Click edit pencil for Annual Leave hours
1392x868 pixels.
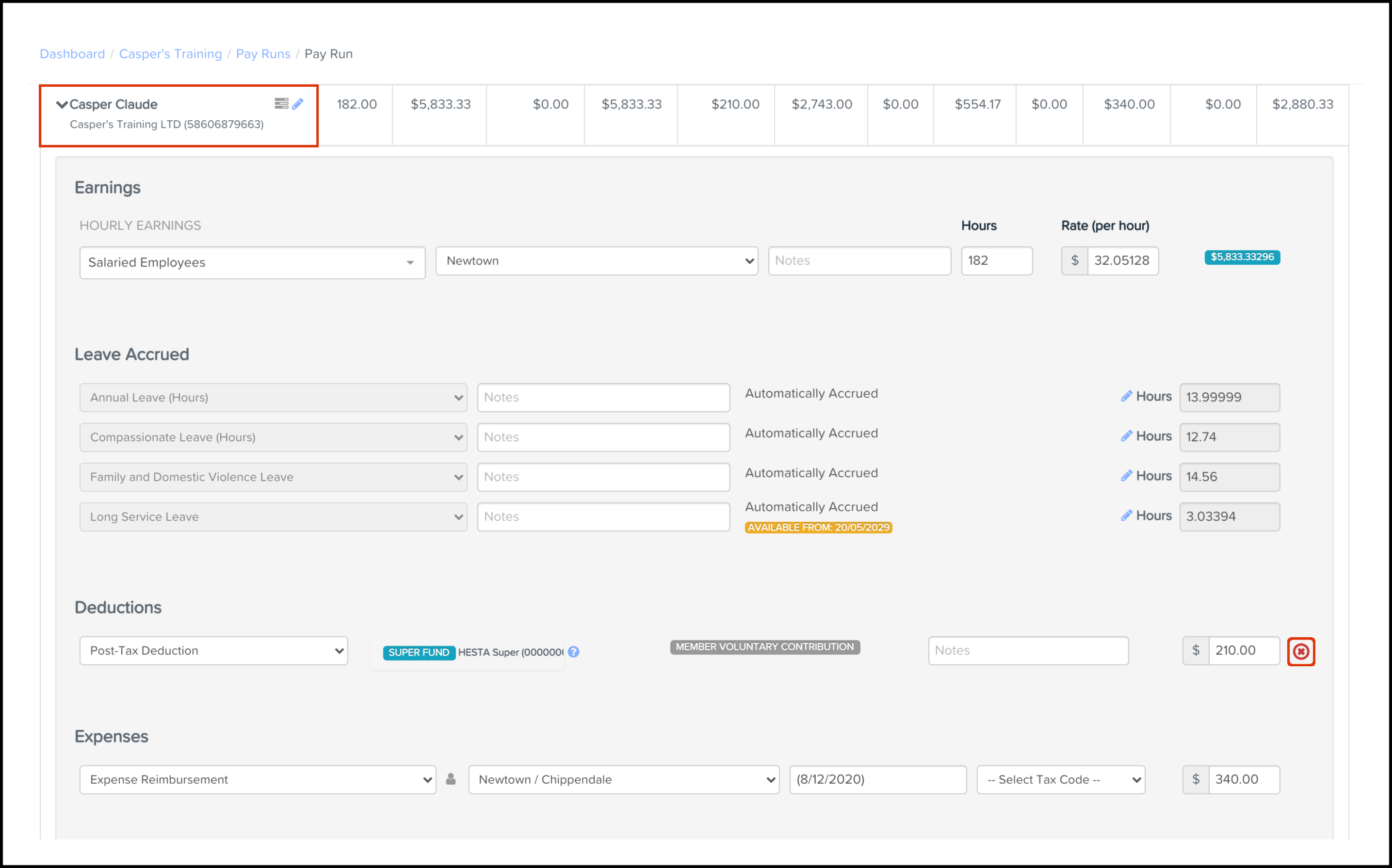point(1126,396)
